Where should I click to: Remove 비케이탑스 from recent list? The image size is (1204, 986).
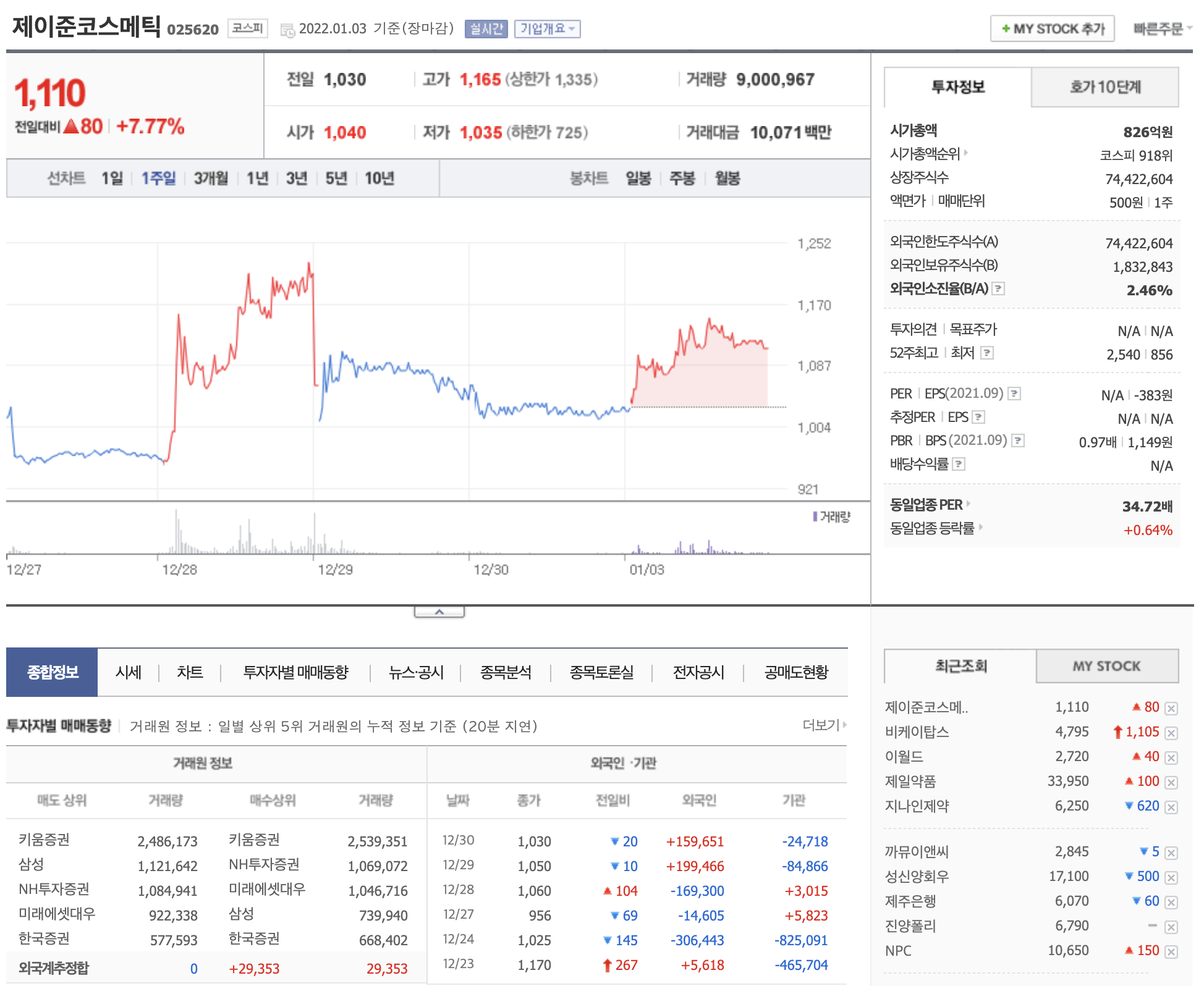[1171, 733]
